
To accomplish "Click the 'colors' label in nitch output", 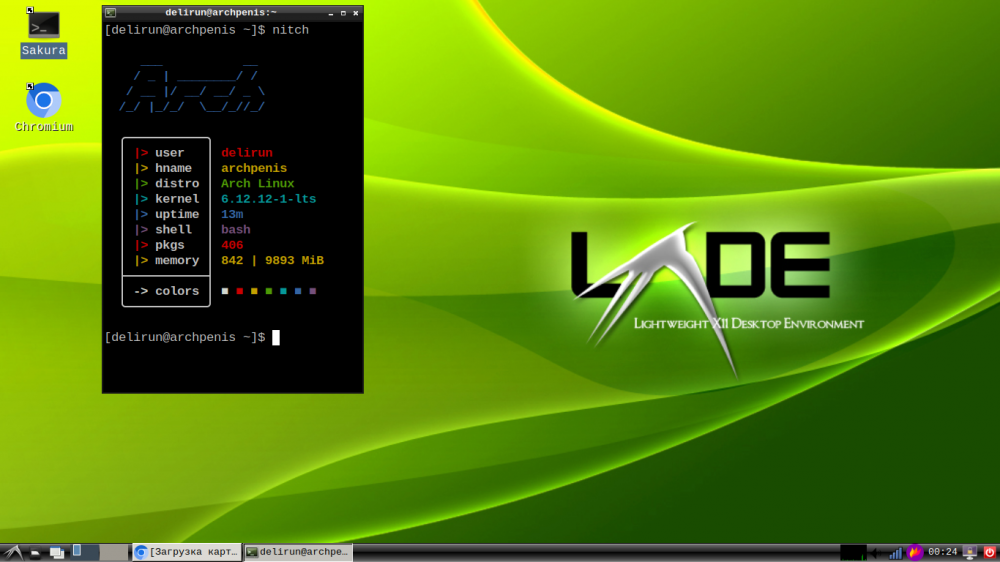I will (x=177, y=291).
